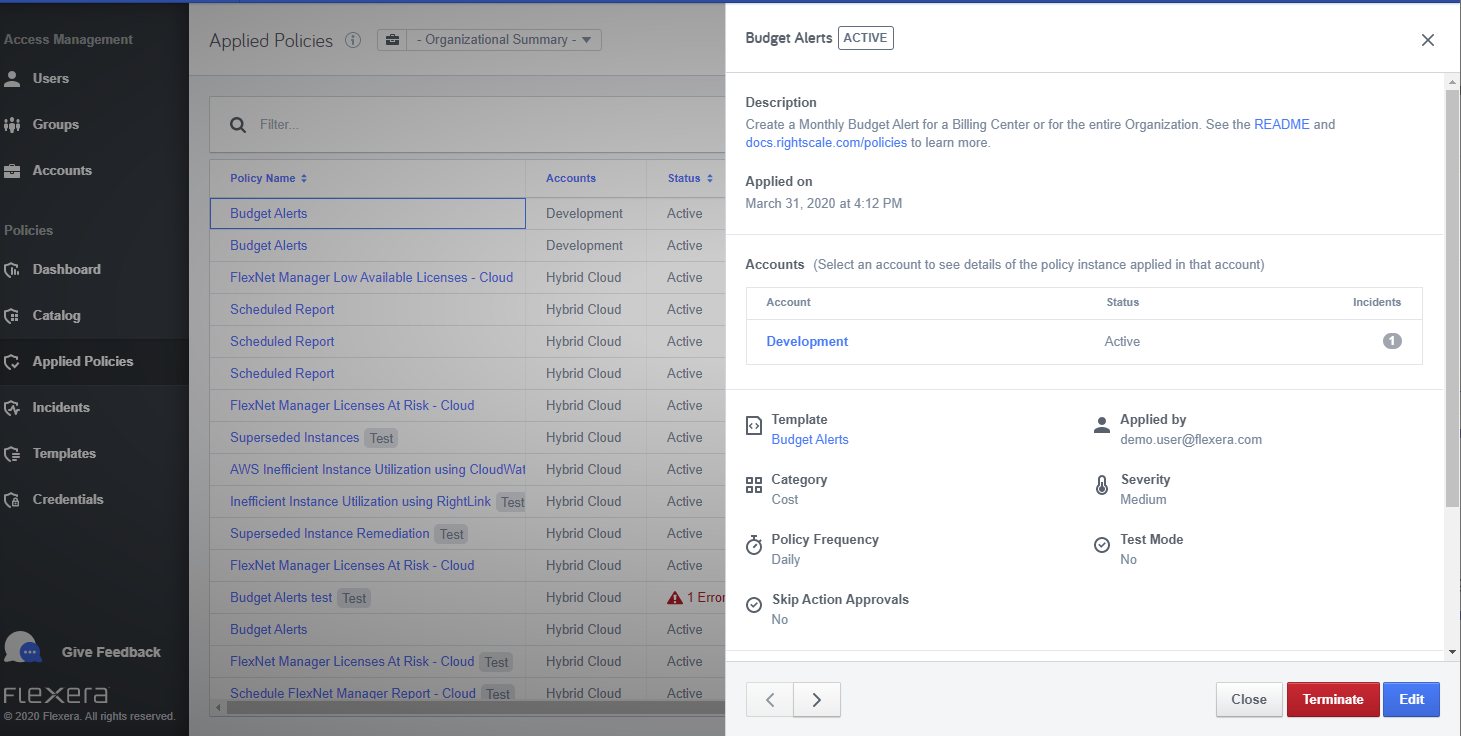
Task: Open the Organizational Summary dropdown
Action: point(489,40)
